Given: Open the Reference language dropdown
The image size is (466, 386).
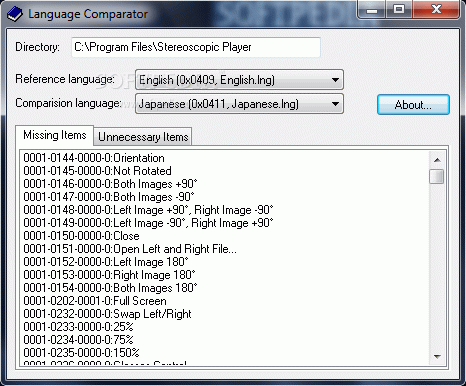Looking at the screenshot, I should 239,80.
